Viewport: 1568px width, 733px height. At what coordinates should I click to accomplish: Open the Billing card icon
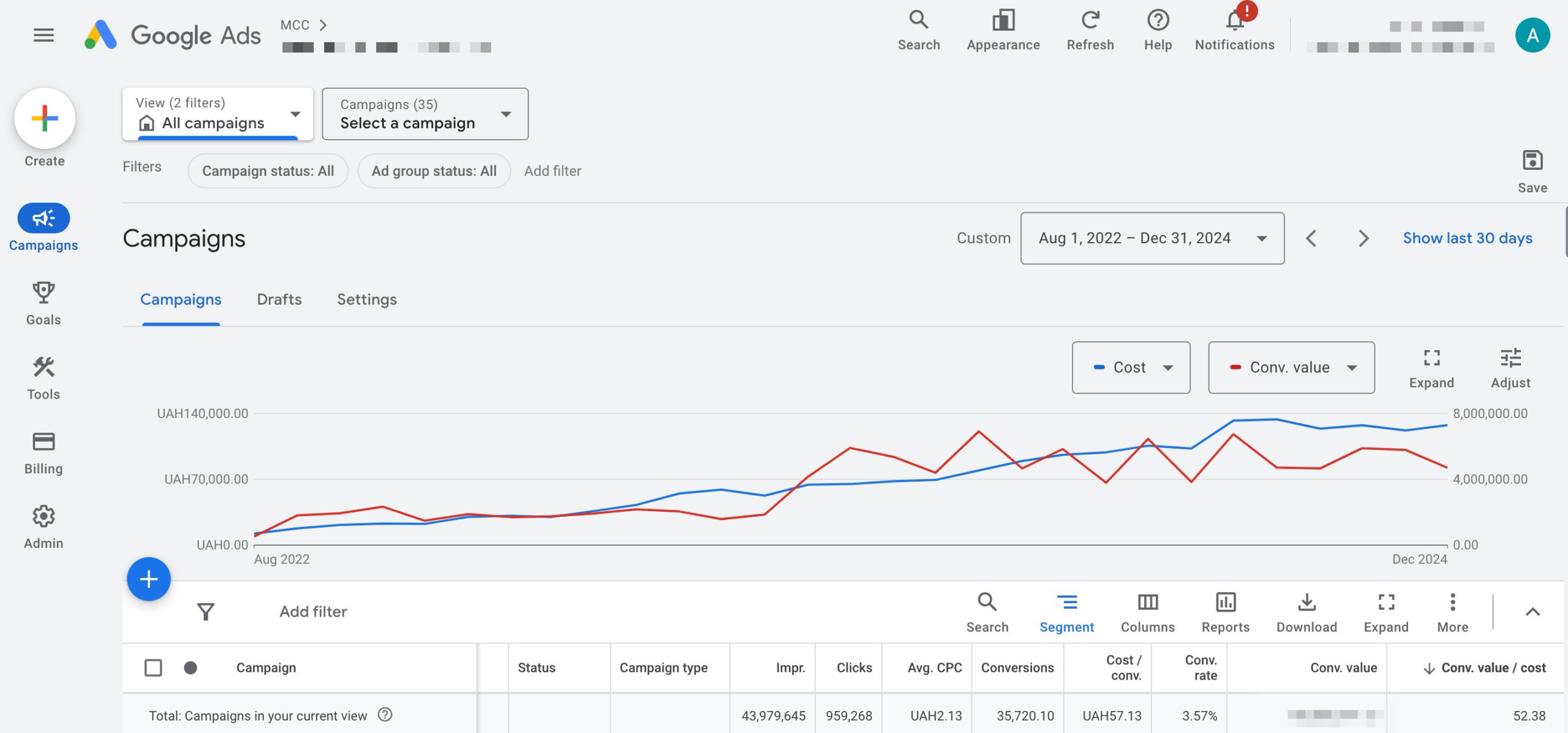tap(43, 442)
